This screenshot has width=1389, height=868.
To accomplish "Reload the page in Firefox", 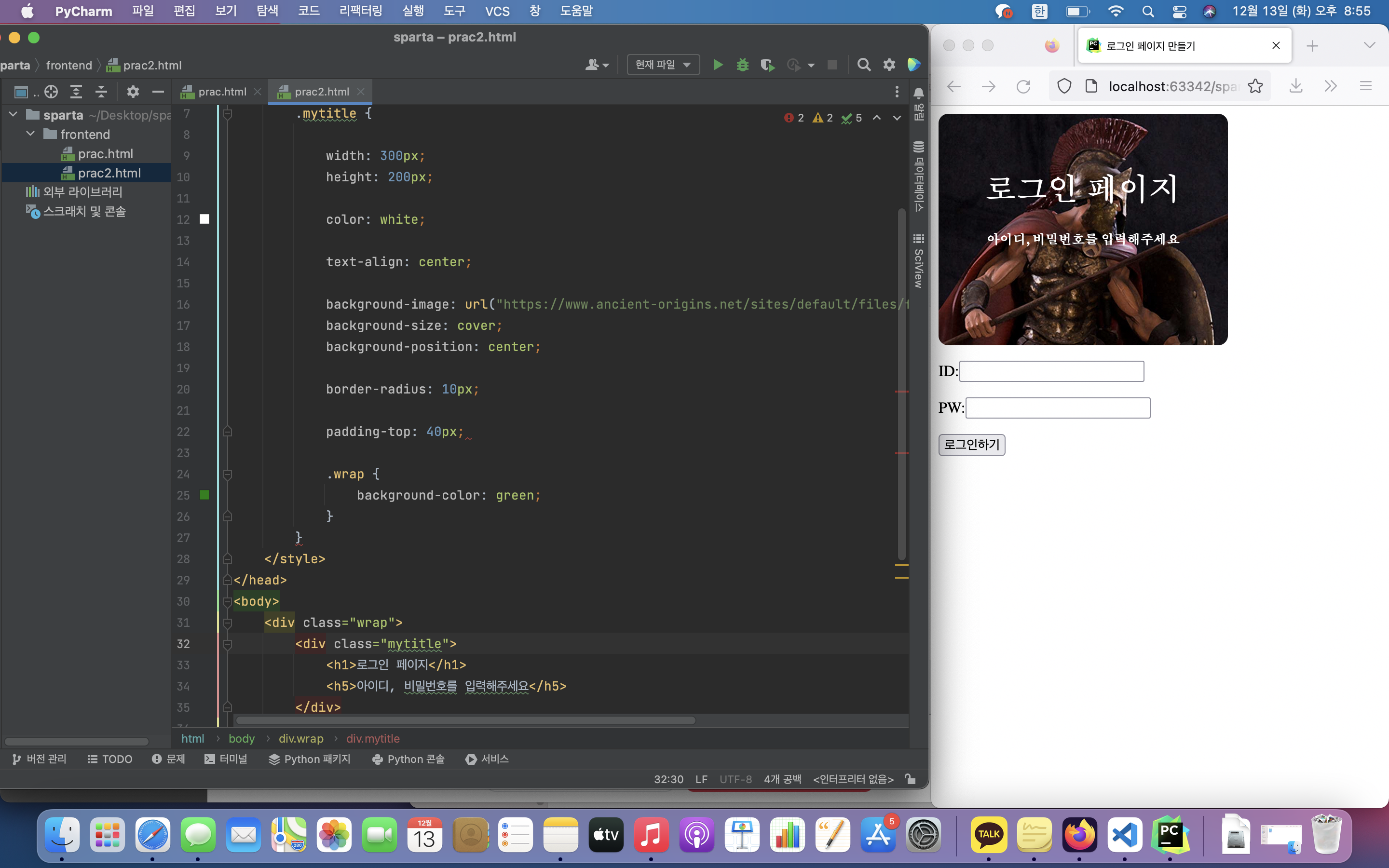I will click(1023, 87).
